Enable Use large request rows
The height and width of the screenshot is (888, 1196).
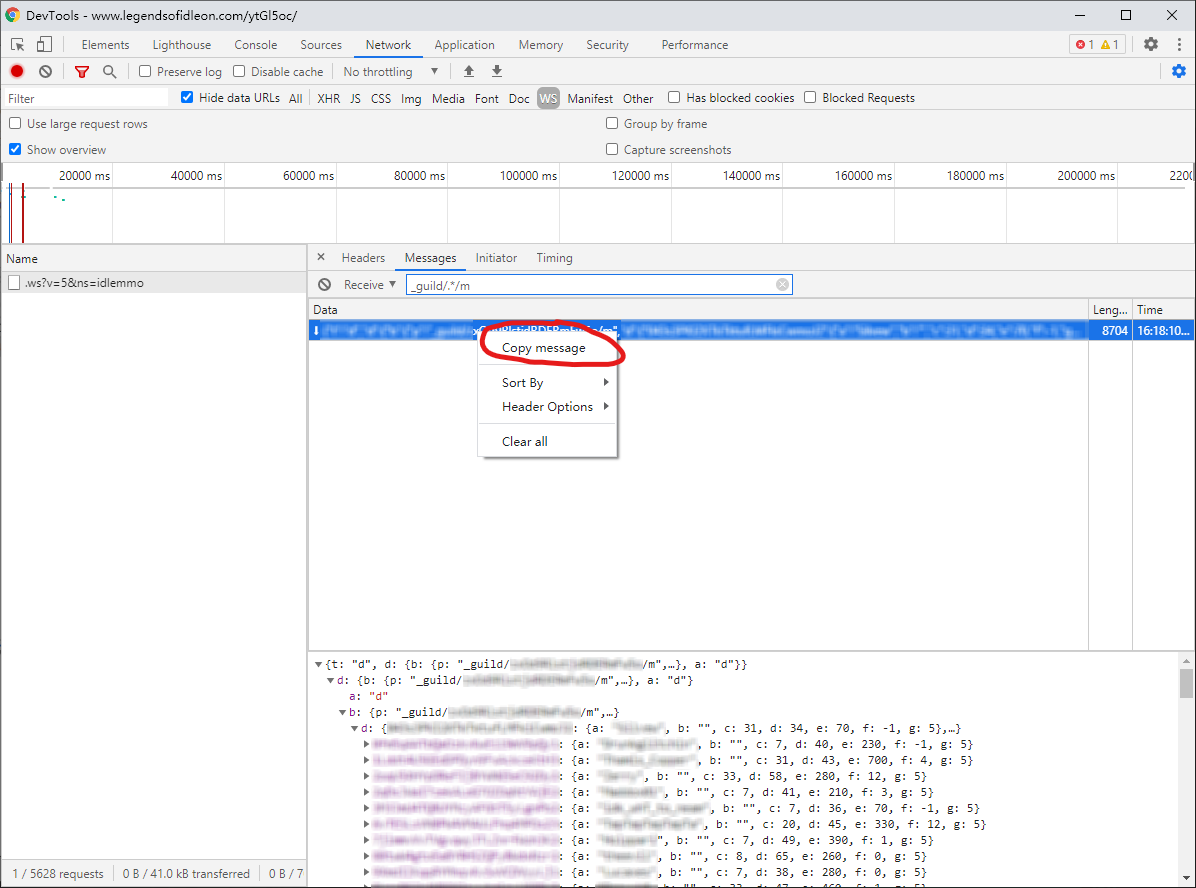pos(15,123)
